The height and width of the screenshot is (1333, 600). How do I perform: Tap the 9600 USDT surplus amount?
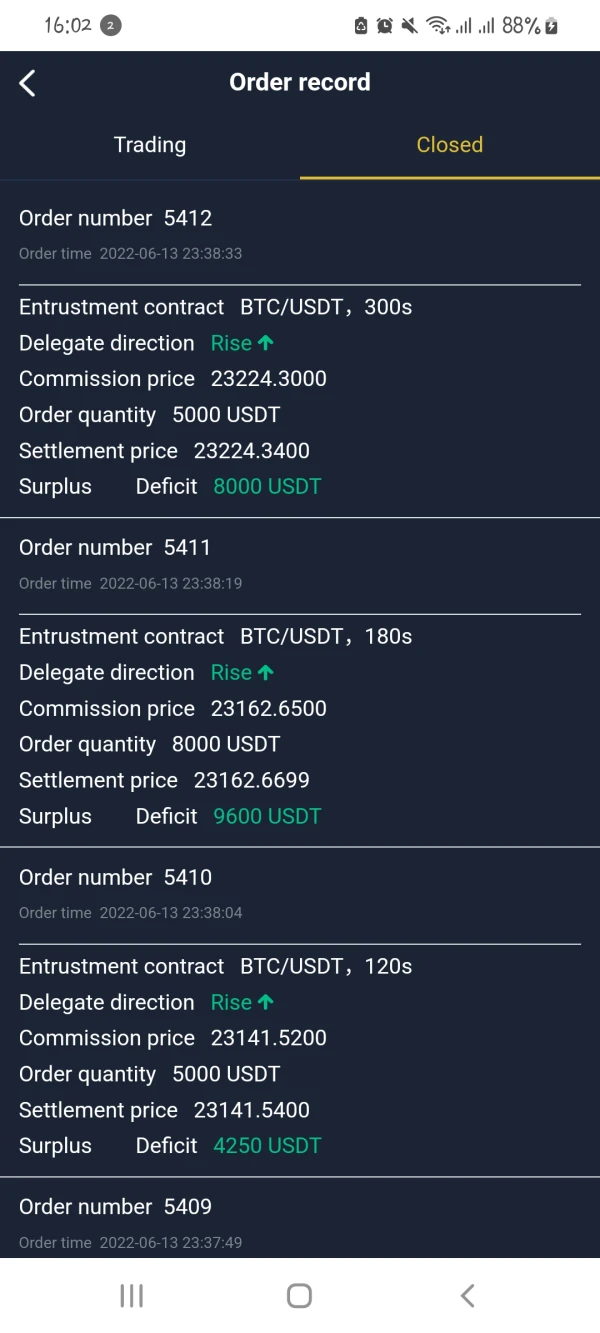(x=267, y=817)
